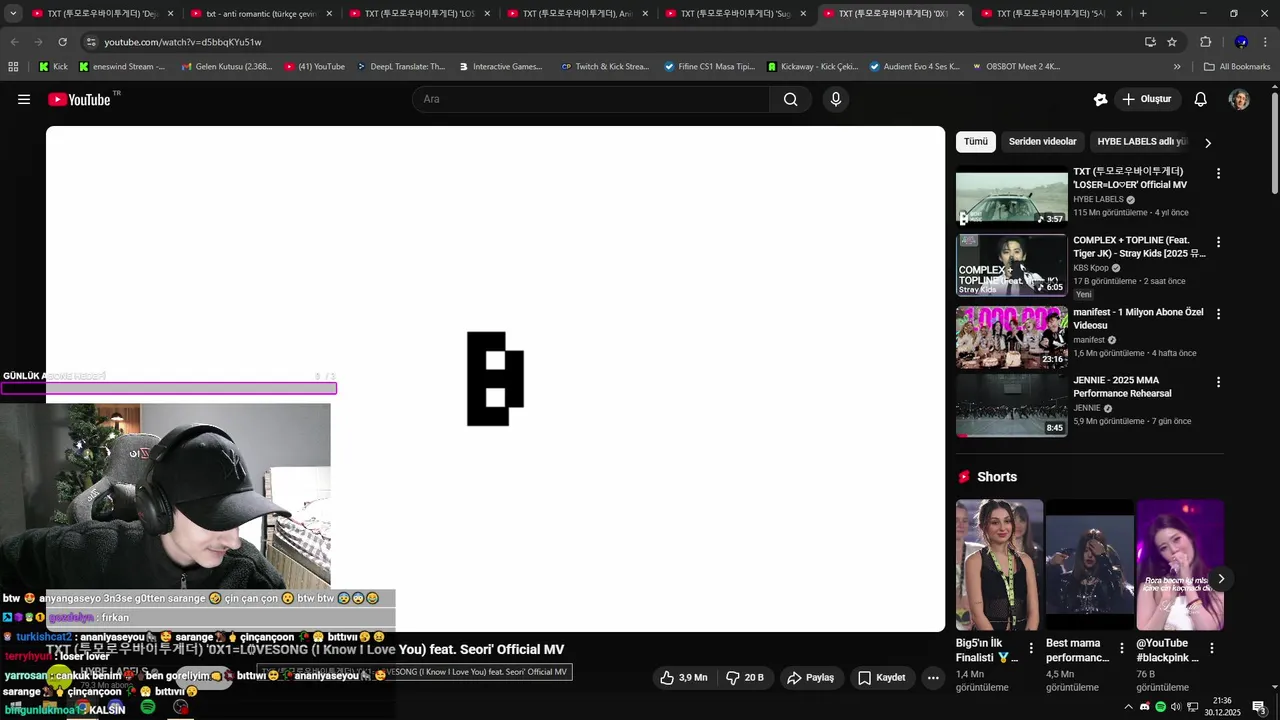Open options for JENNIE MMA video
This screenshot has height=720, width=1280.
pos(1218,382)
